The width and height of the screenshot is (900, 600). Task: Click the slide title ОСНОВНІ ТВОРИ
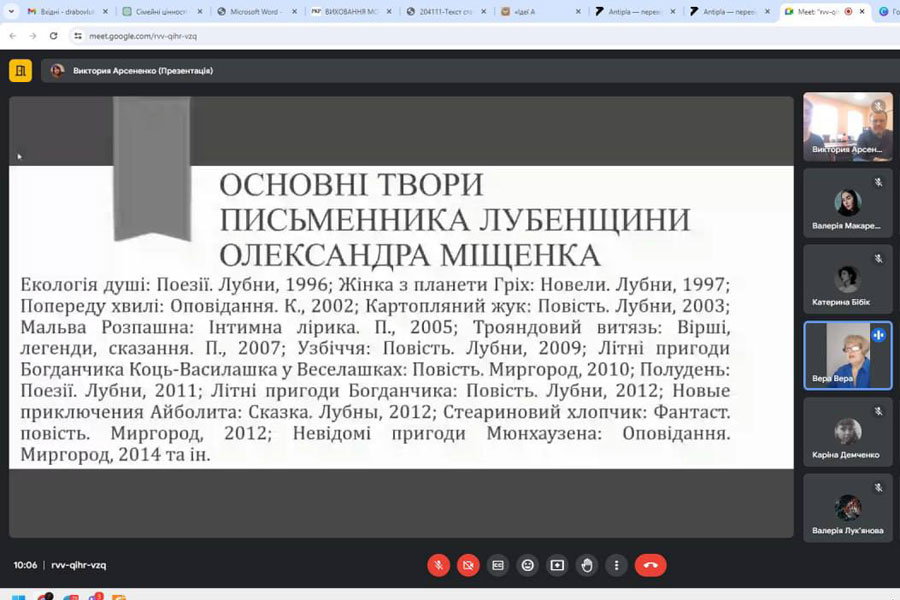(351, 185)
